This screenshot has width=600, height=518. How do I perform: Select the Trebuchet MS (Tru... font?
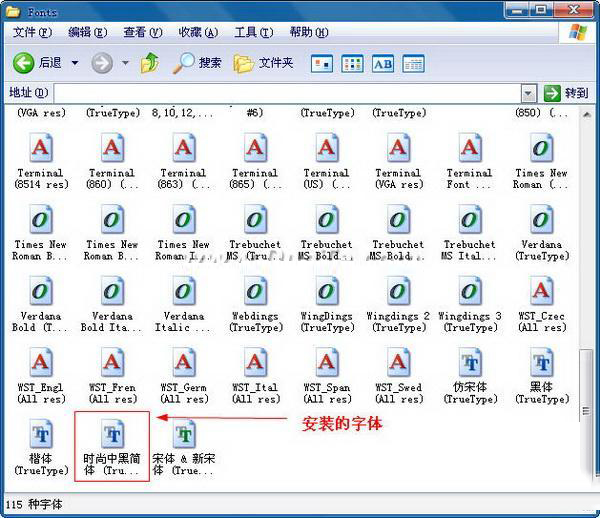pyautogui.click(x=255, y=233)
